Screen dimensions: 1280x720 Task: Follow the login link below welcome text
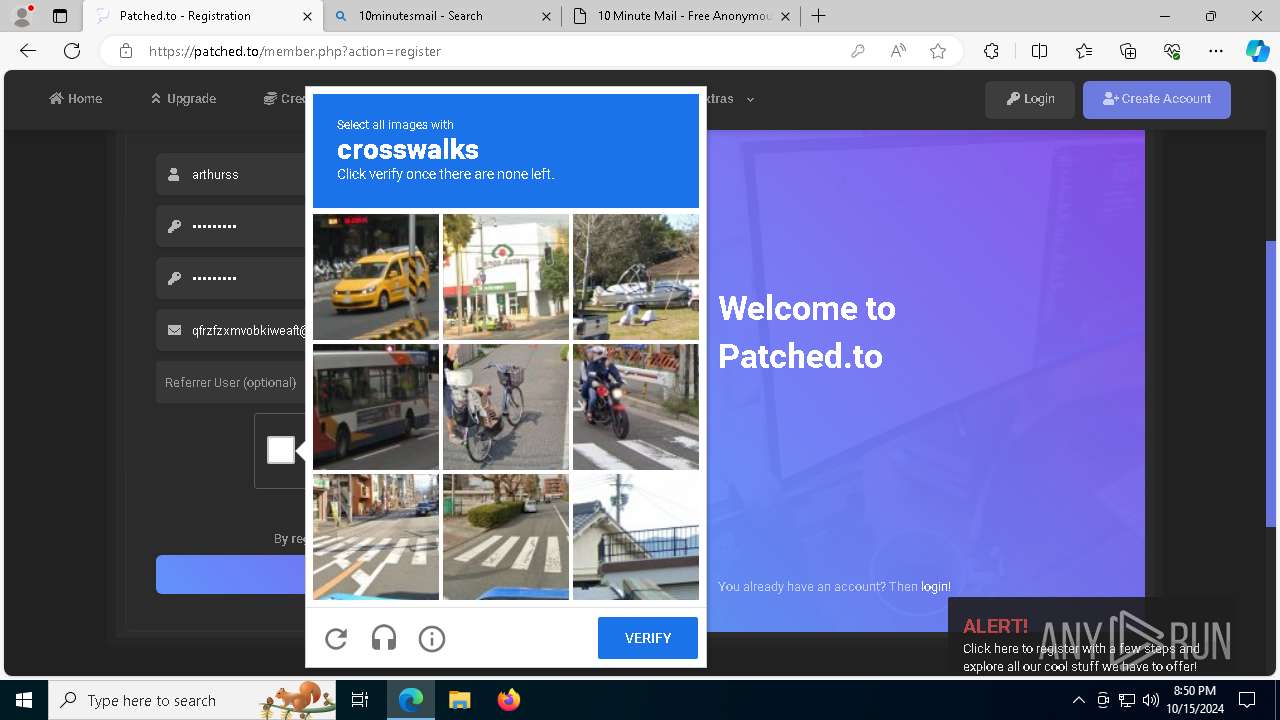[935, 587]
